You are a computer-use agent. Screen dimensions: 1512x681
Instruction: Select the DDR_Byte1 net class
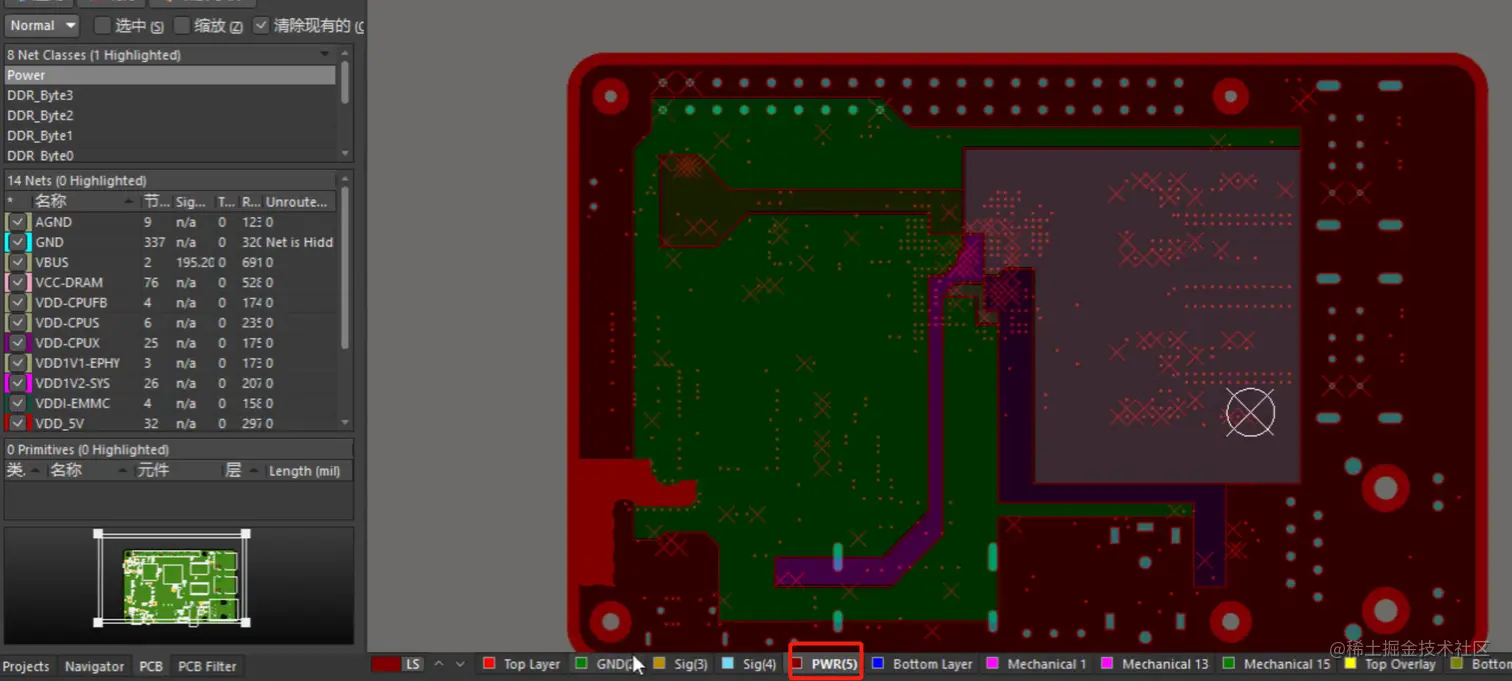[x=170, y=135]
